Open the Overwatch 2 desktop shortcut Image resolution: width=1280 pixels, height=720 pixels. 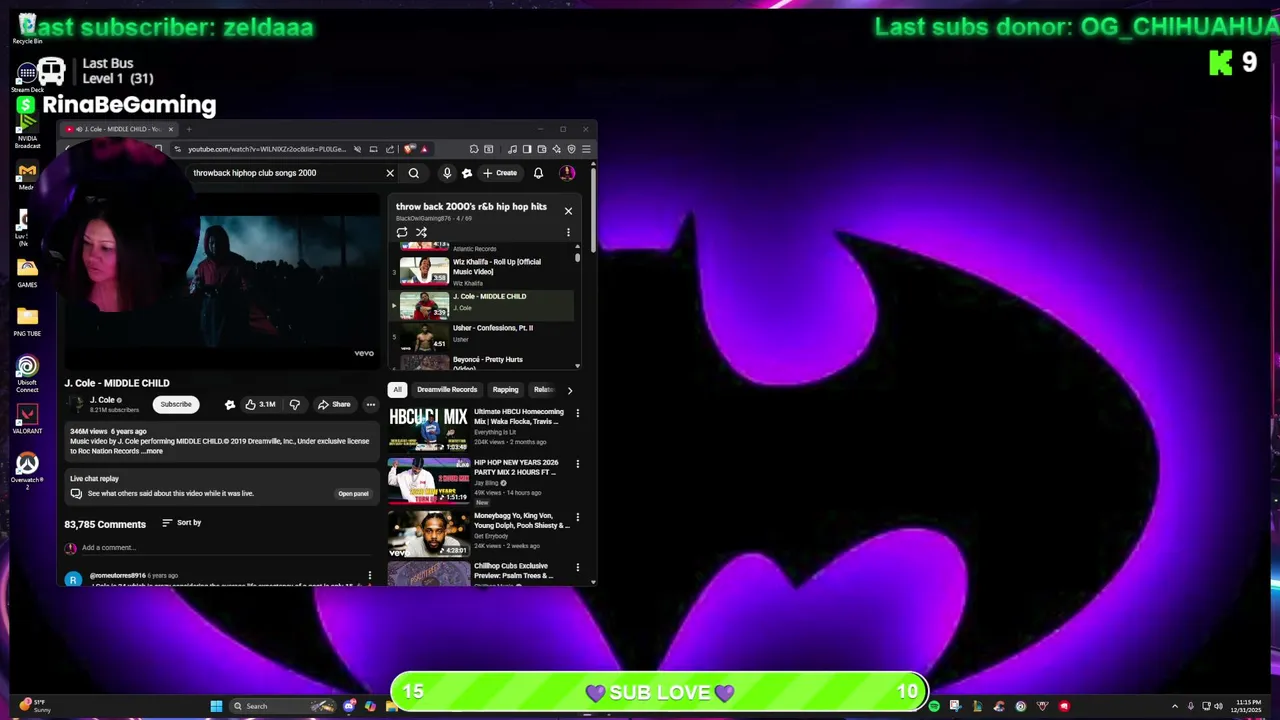point(27,468)
